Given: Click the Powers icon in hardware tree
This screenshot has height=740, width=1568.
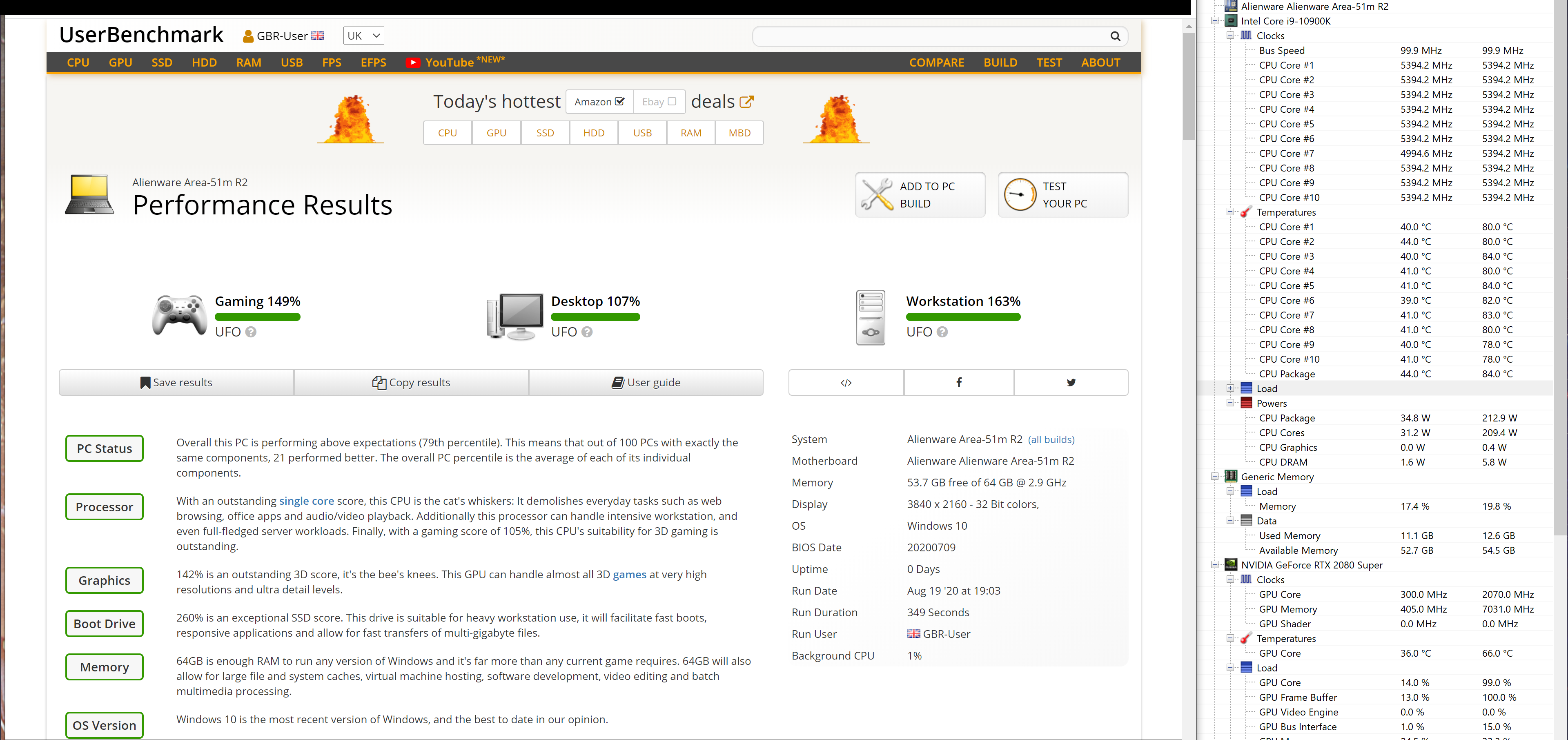Looking at the screenshot, I should 1247,403.
